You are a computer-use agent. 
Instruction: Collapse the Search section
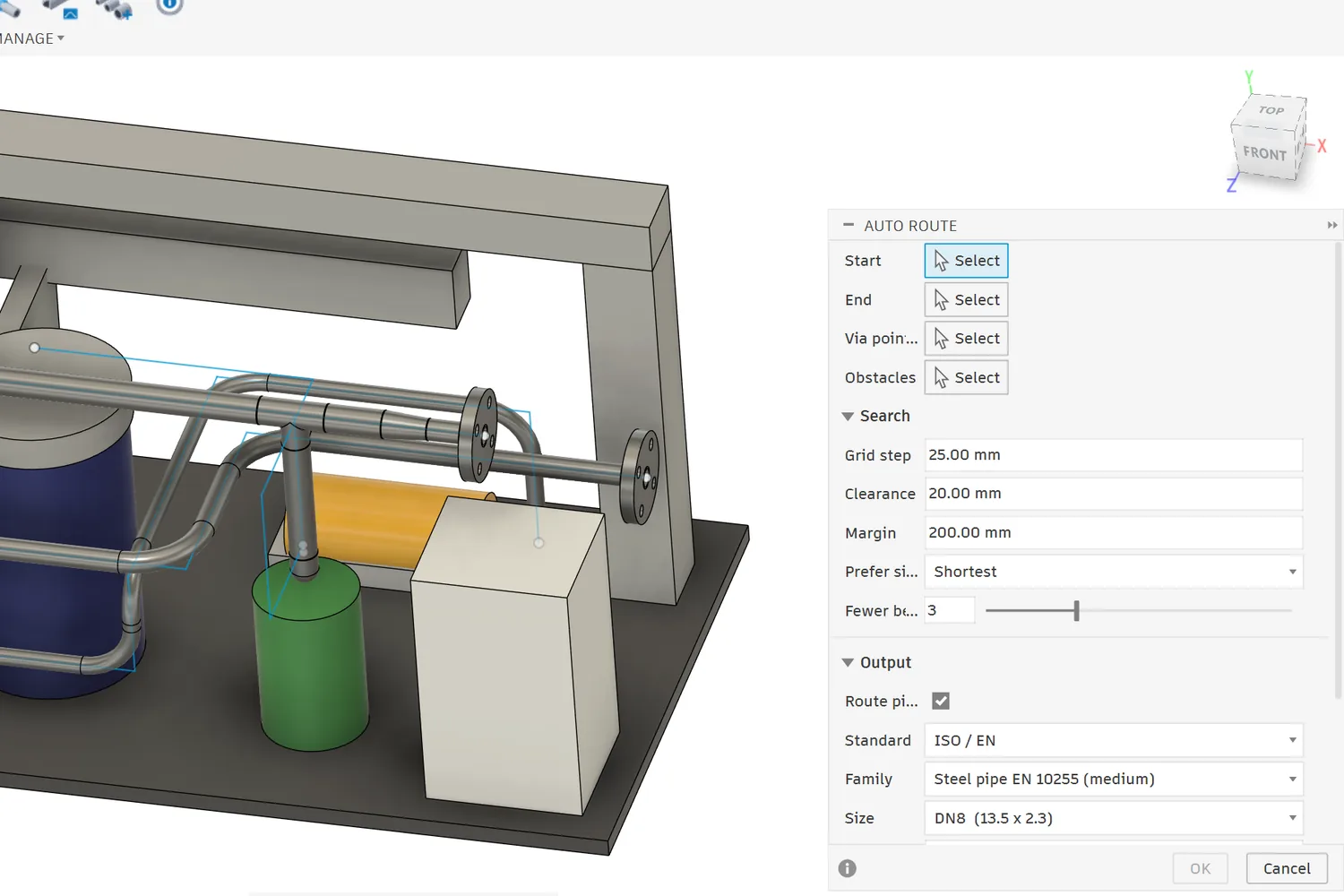[x=848, y=416]
